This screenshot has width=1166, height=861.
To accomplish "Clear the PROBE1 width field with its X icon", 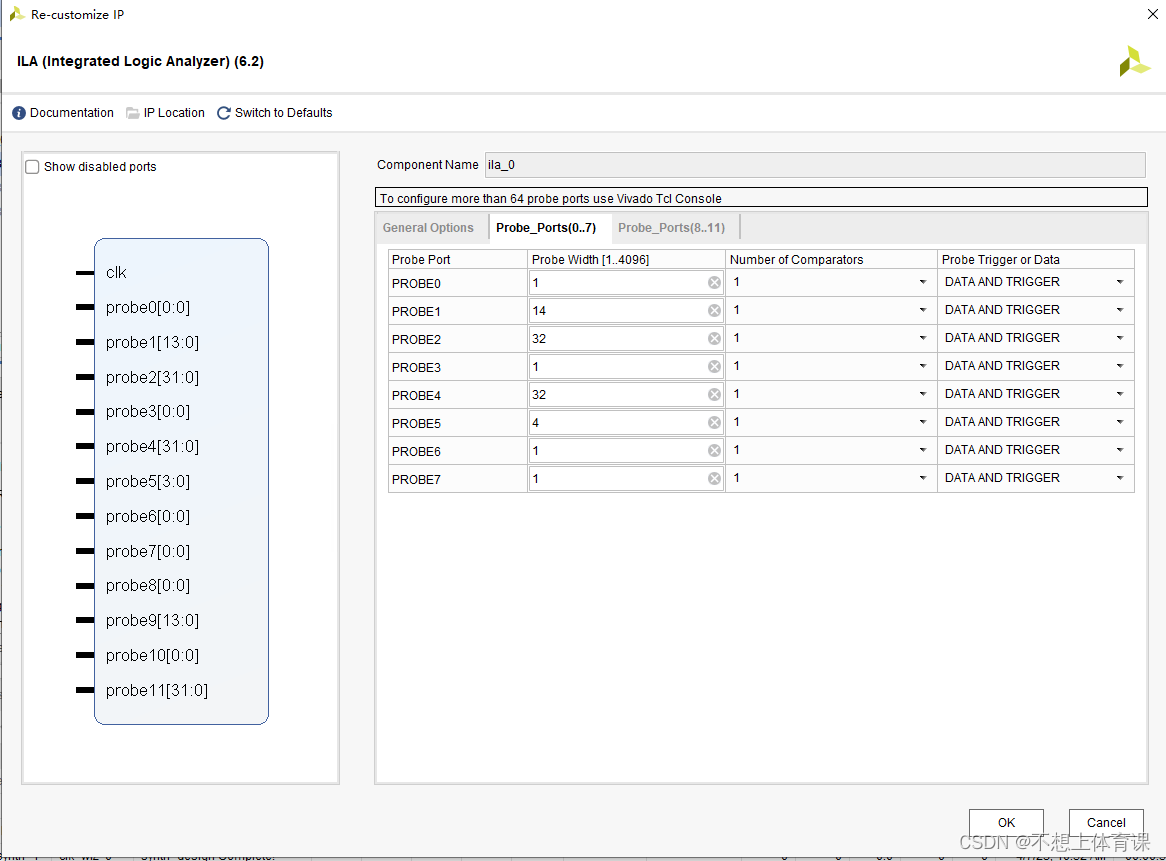I will pos(714,311).
